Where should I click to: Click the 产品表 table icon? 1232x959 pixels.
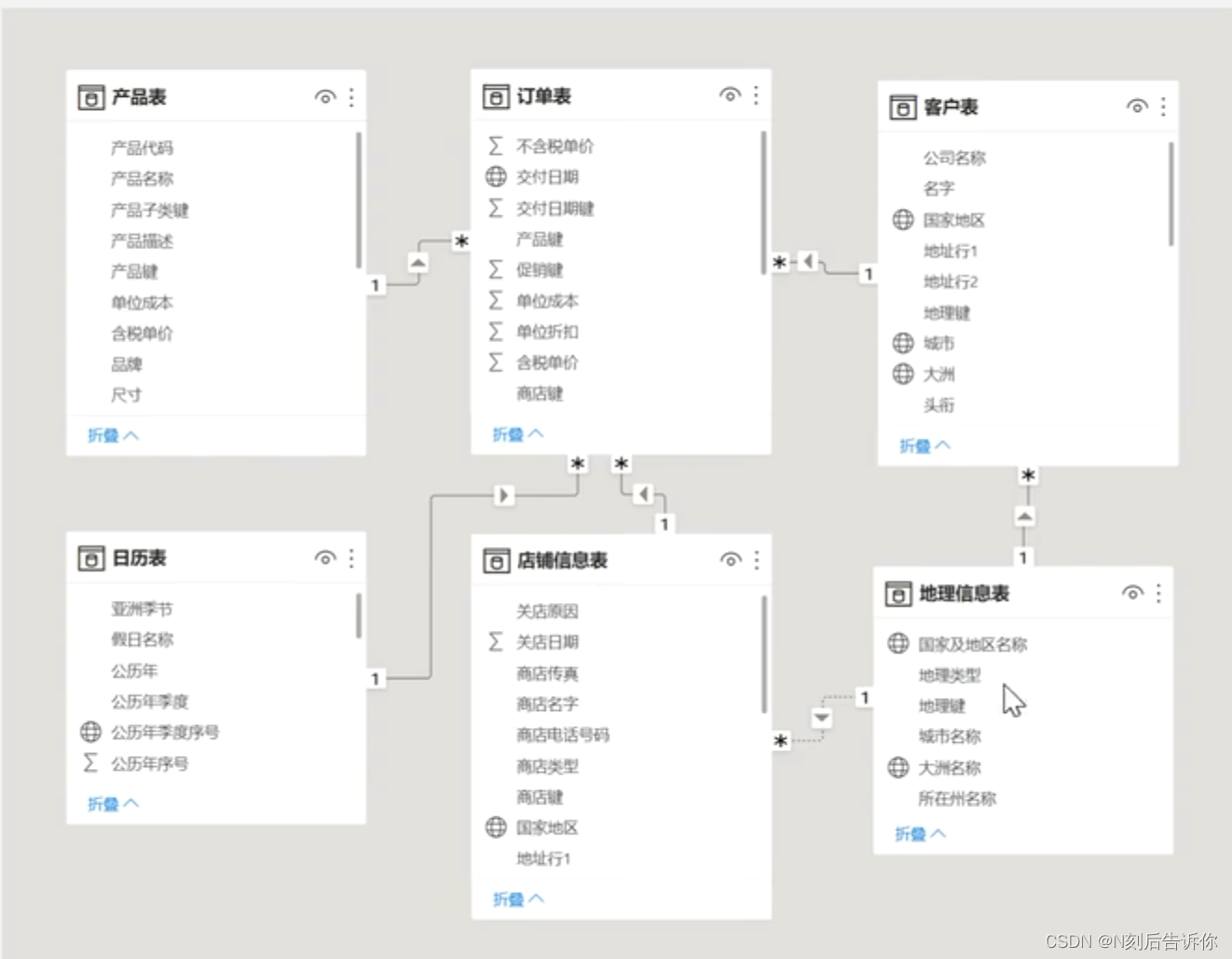tap(90, 97)
